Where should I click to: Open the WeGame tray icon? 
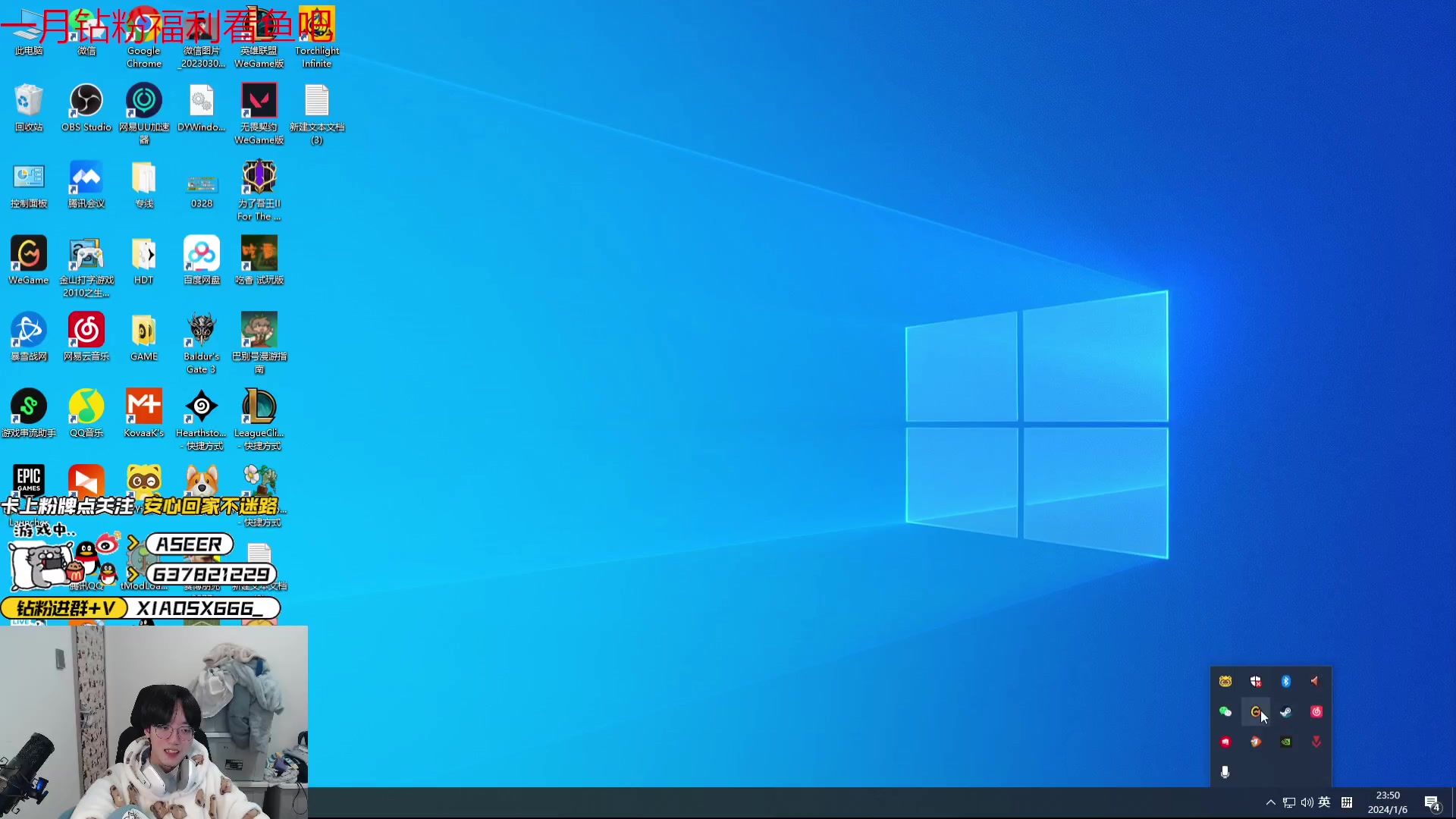tap(1256, 711)
